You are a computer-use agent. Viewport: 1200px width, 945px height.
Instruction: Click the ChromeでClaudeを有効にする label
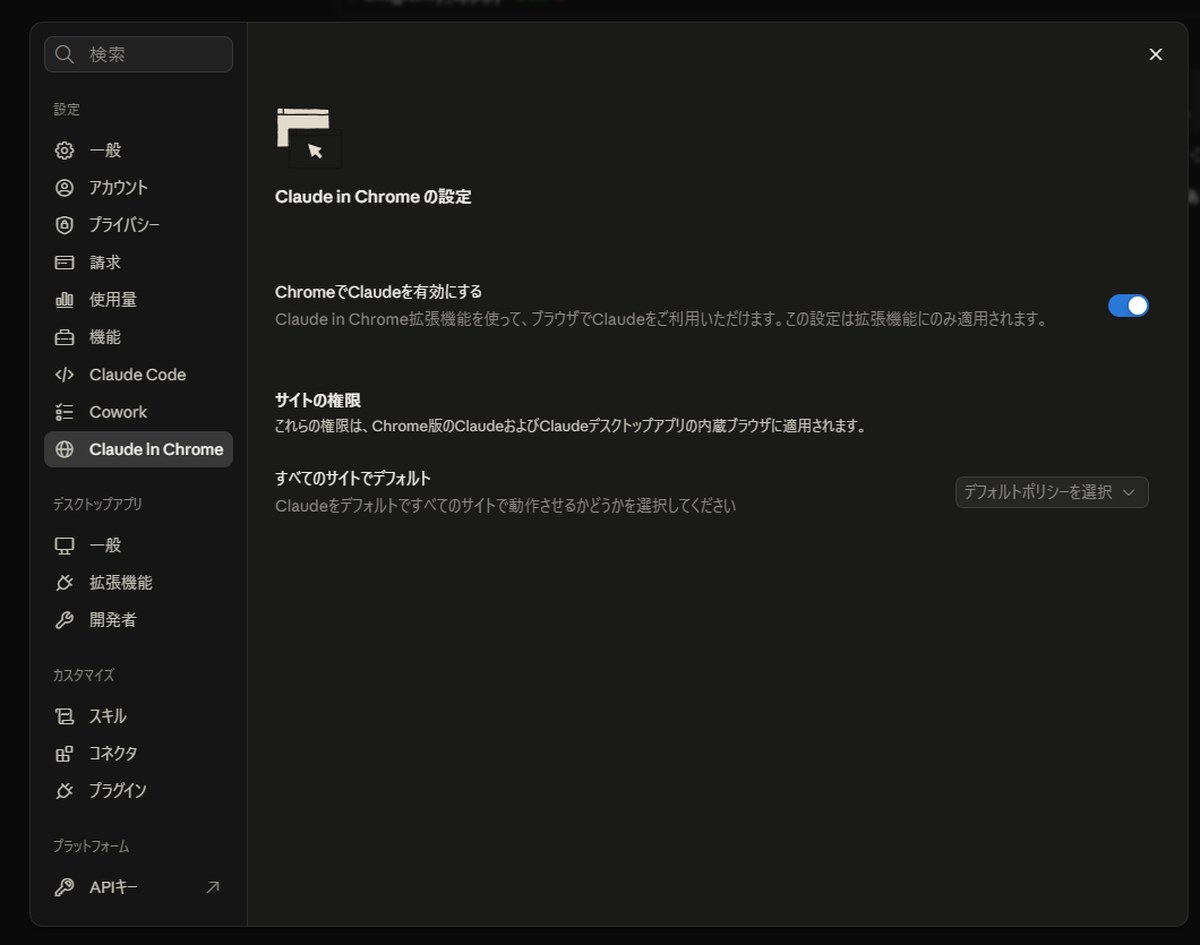point(378,292)
